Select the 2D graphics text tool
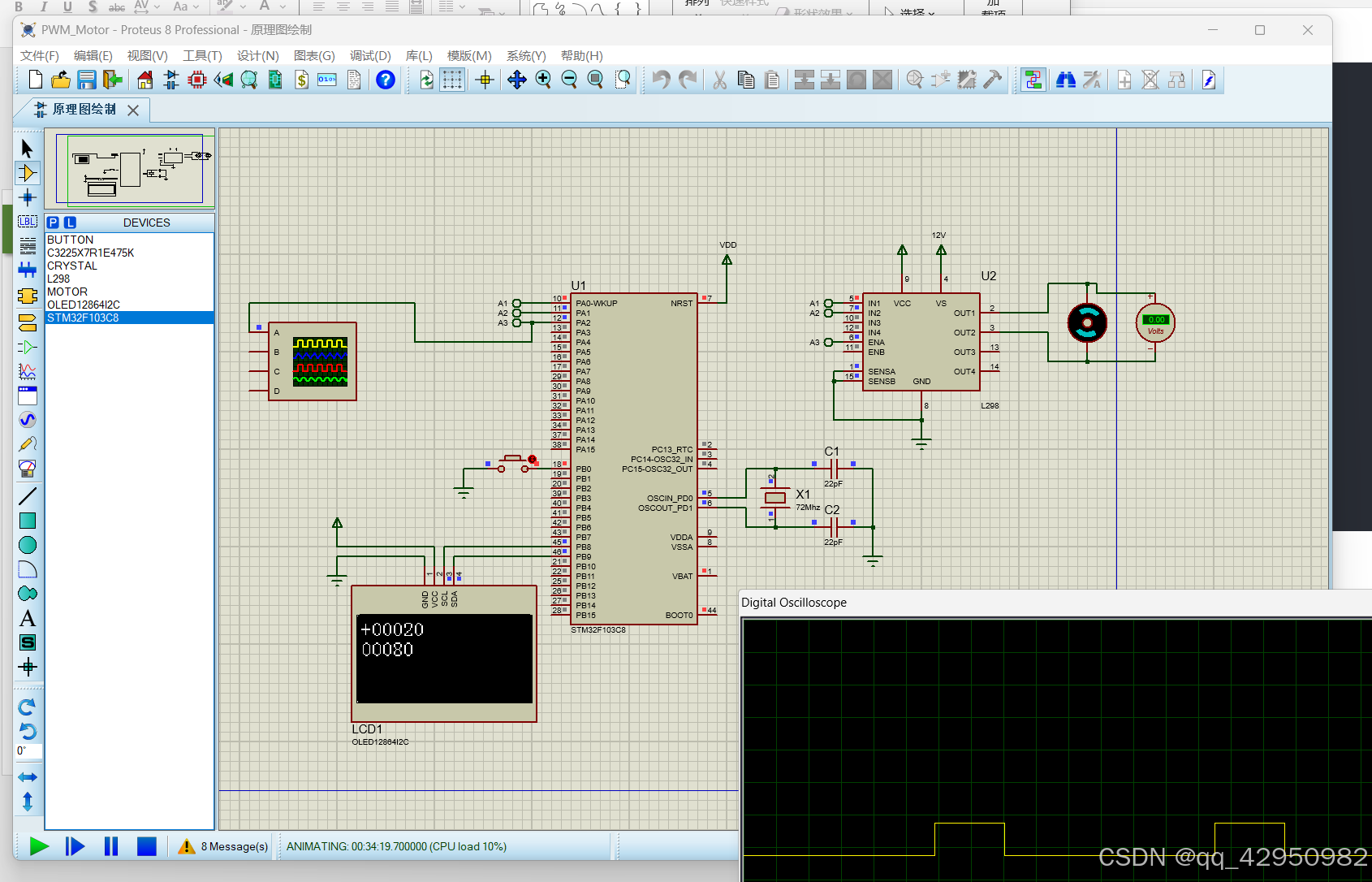The height and width of the screenshot is (882, 1372). 28,618
